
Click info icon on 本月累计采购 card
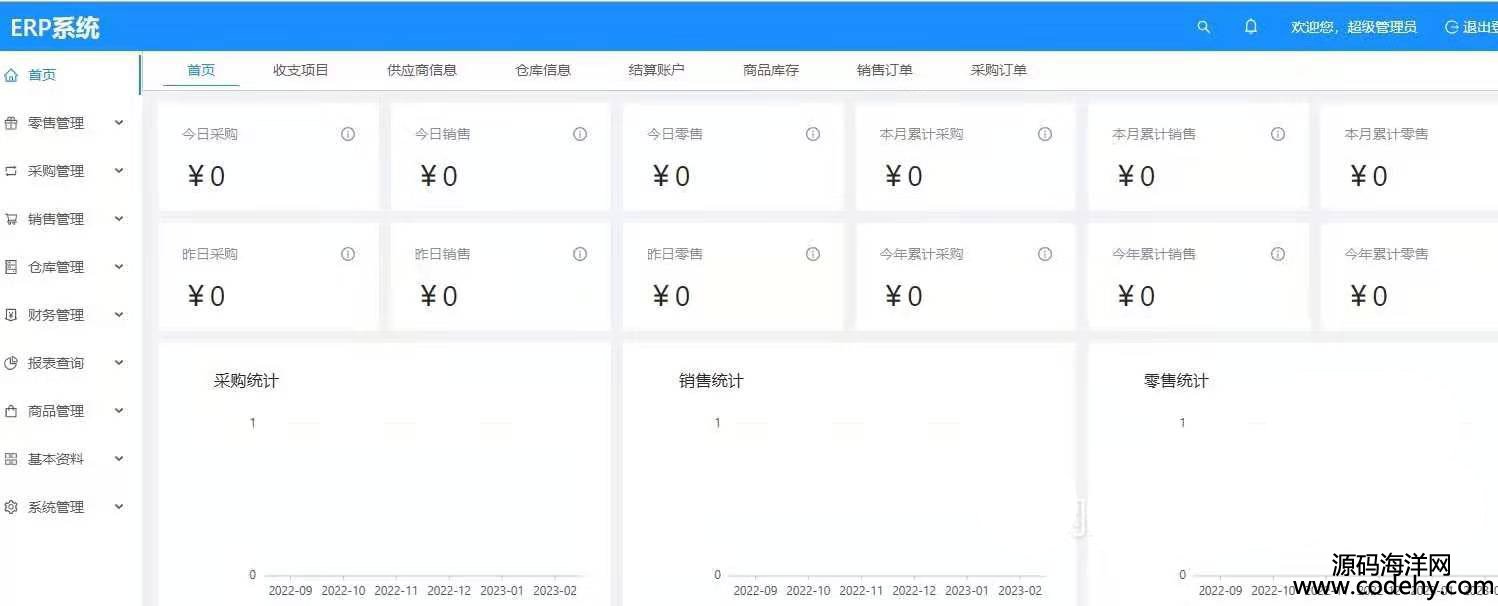1045,134
